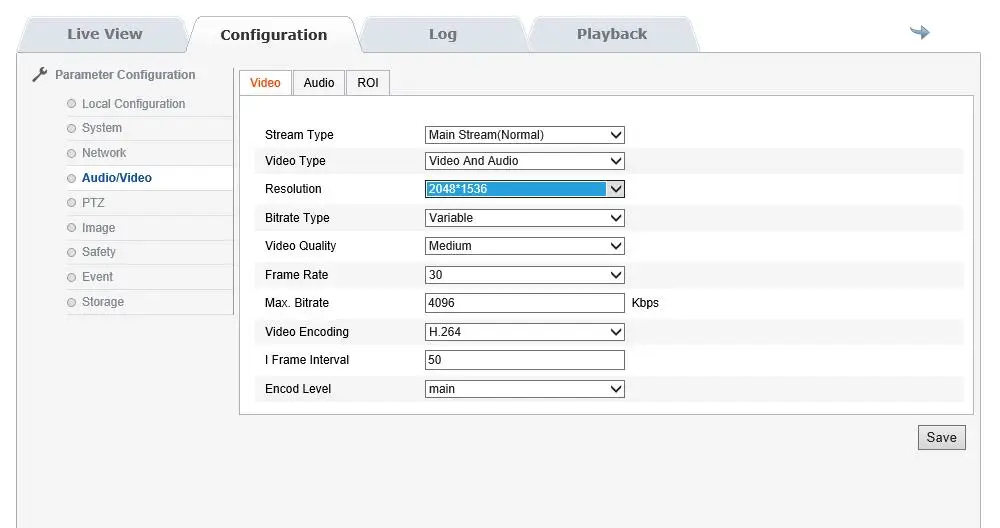1000x528 pixels.
Task: Switch to the Live View tab
Action: (105, 34)
